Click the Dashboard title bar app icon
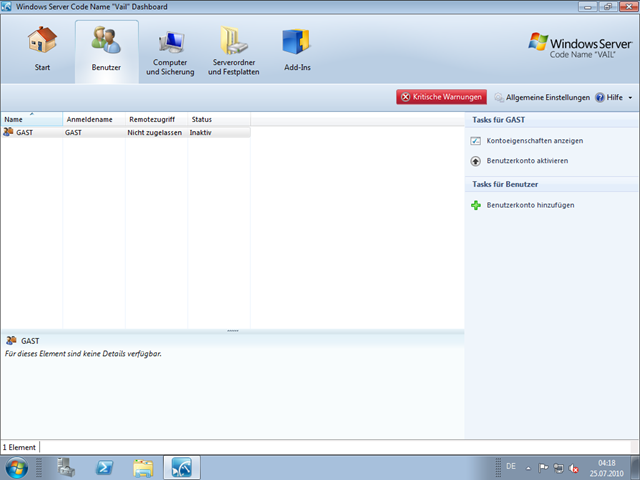Screen dimensions: 640x480 [x=7, y=7]
